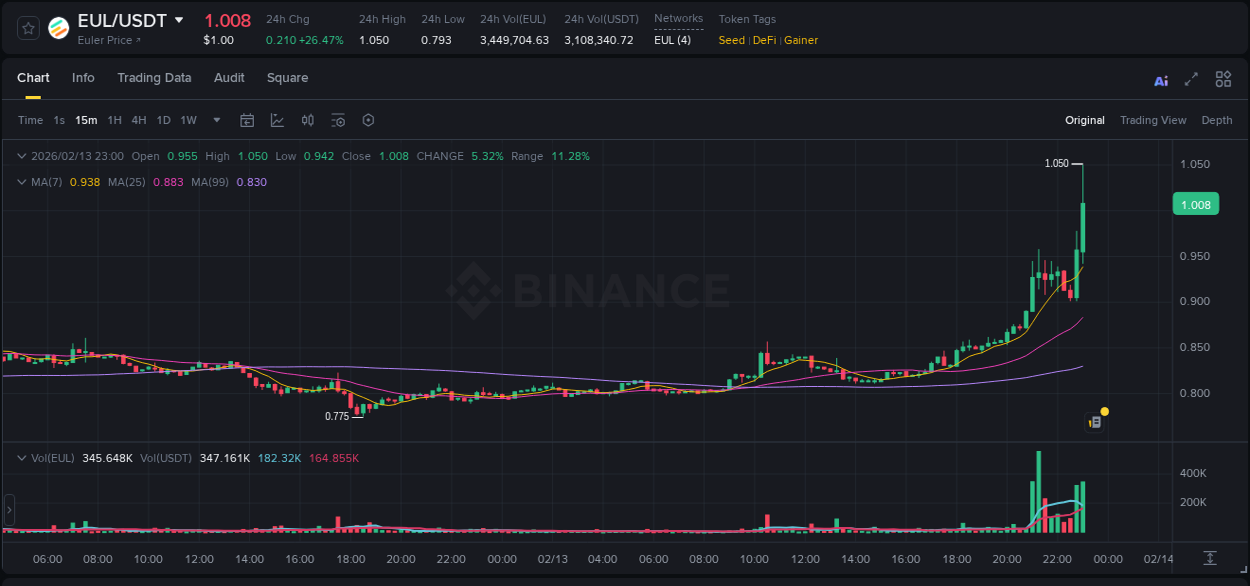The height and width of the screenshot is (586, 1250).
Task: Switch to the Trading View chart mode
Action: 1153,120
